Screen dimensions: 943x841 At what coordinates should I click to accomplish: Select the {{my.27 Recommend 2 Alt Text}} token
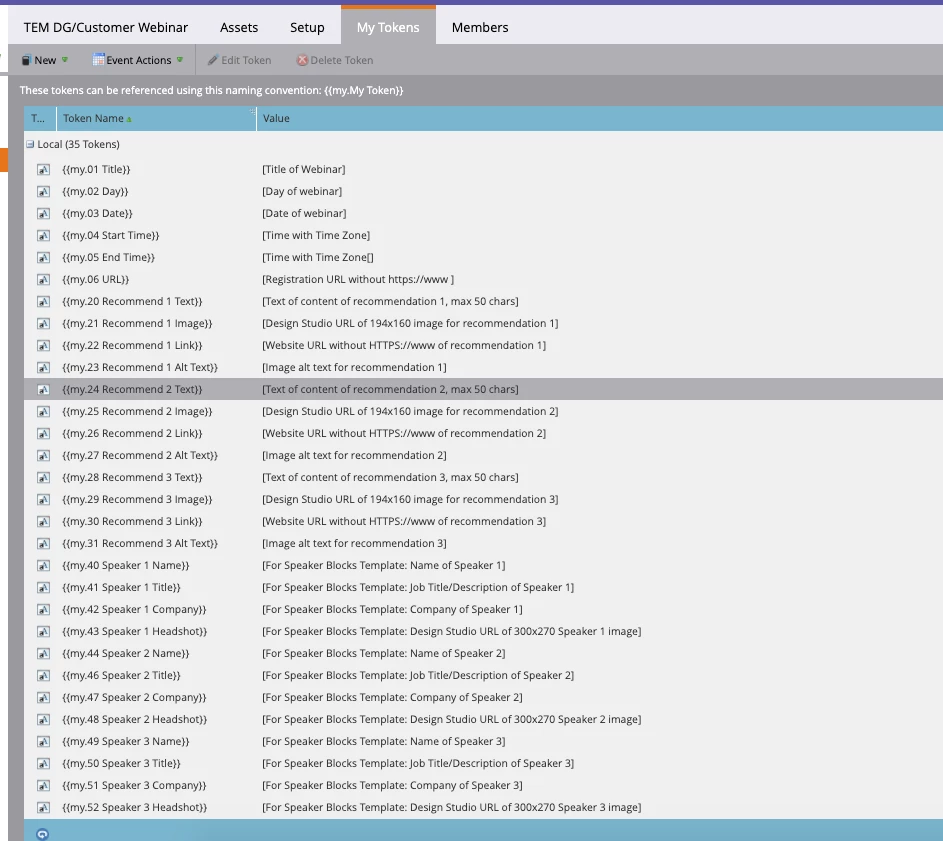point(140,455)
